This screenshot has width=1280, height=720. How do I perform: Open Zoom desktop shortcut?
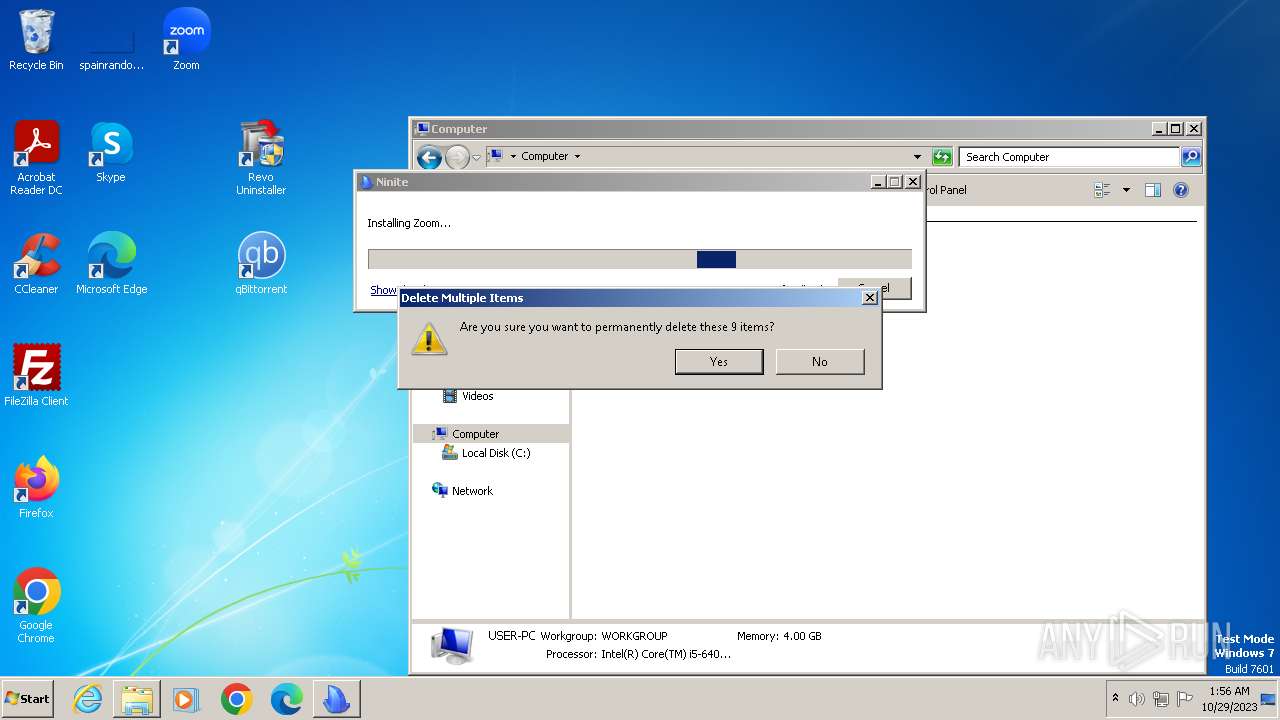[x=186, y=40]
